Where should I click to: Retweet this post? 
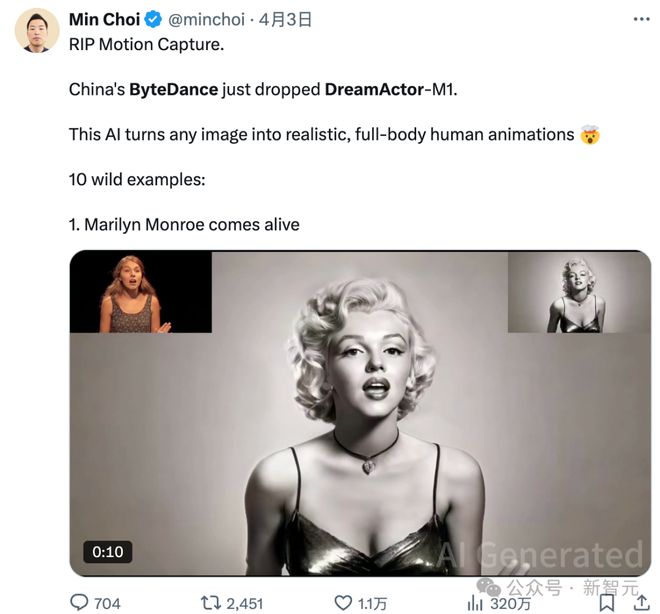210,602
